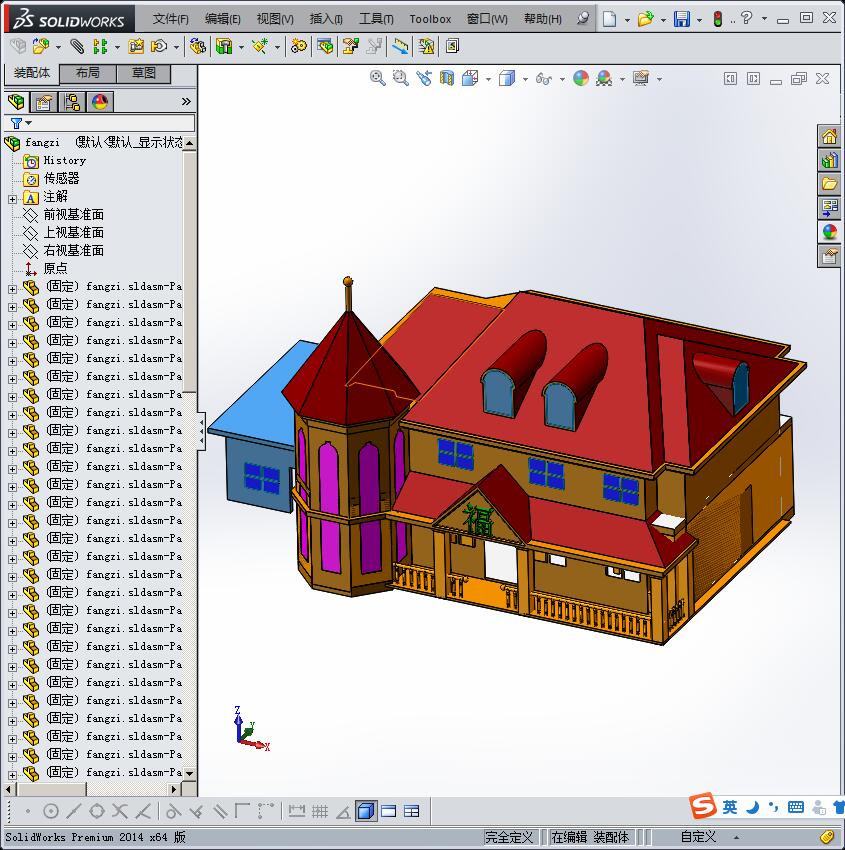Screen dimensions: 845x850
Task: Expand the 注解 annotations tree node
Action: tap(12, 199)
